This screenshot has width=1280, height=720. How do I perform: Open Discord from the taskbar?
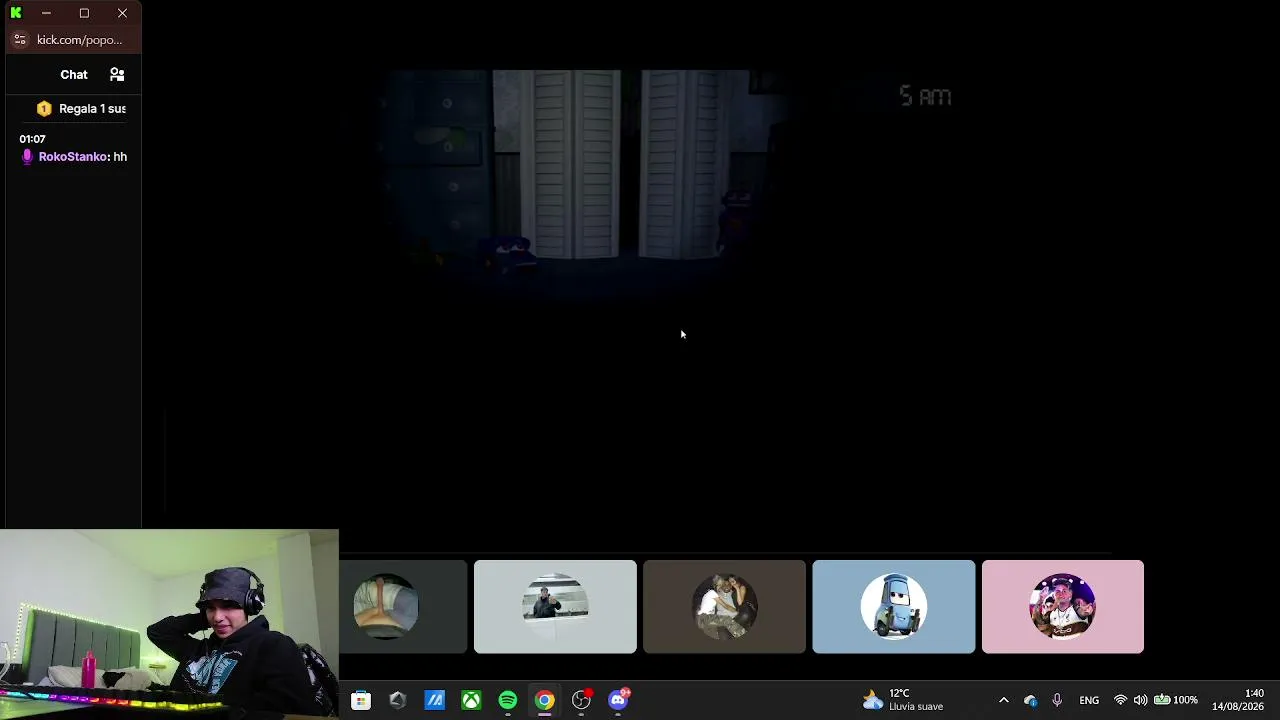coord(618,700)
